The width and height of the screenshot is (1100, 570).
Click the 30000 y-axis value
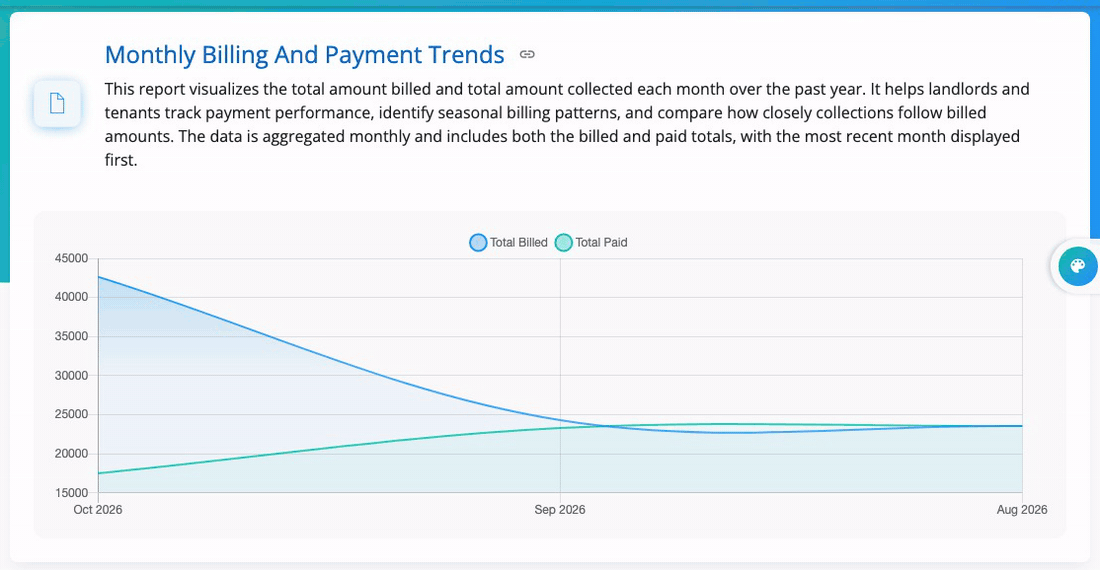coord(72,376)
